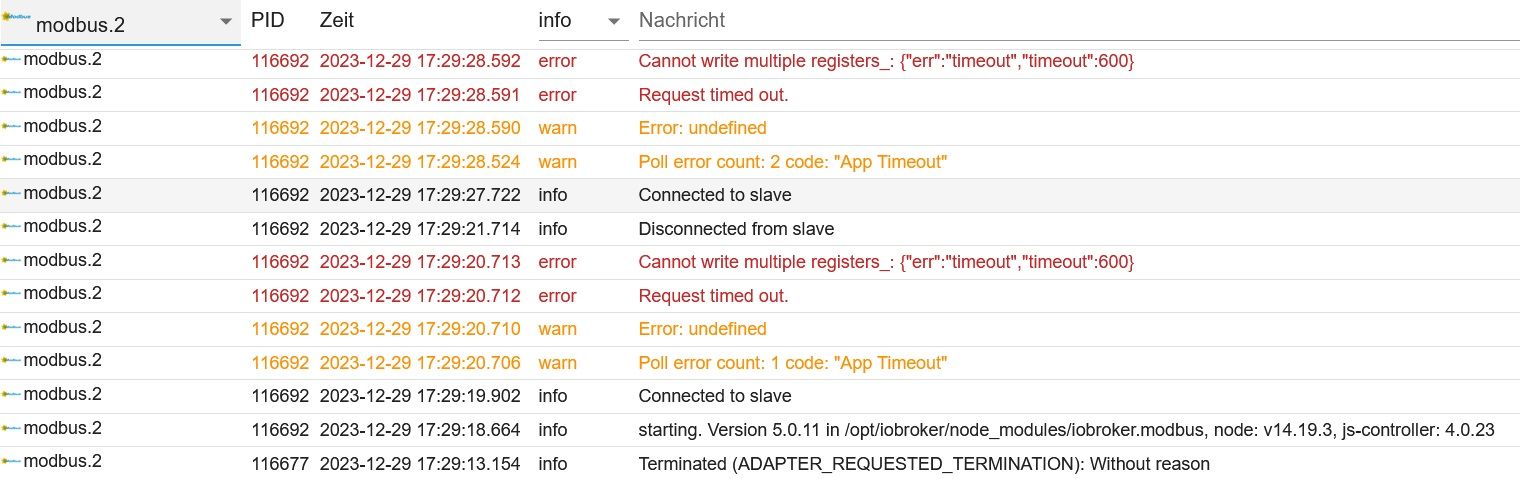Click the 'Error: undefined' warning at 17:29:28.590
Image resolution: width=1520 pixels, height=479 pixels.
[x=702, y=128]
